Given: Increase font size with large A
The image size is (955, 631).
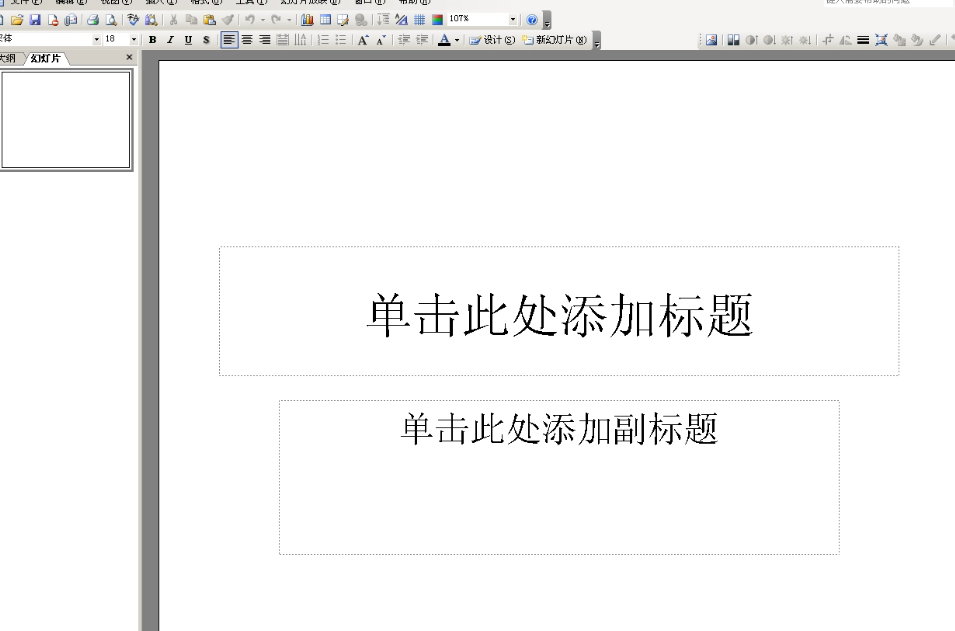Looking at the screenshot, I should [x=363, y=40].
